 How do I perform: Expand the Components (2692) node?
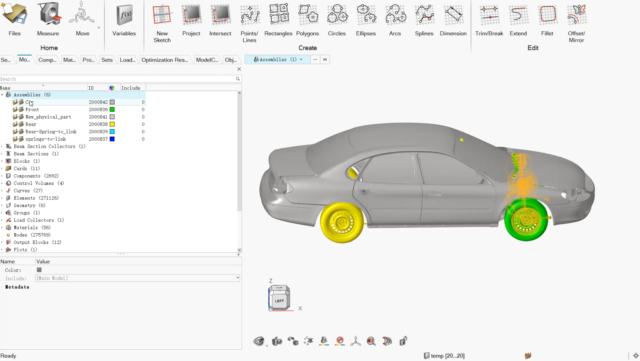point(2,176)
